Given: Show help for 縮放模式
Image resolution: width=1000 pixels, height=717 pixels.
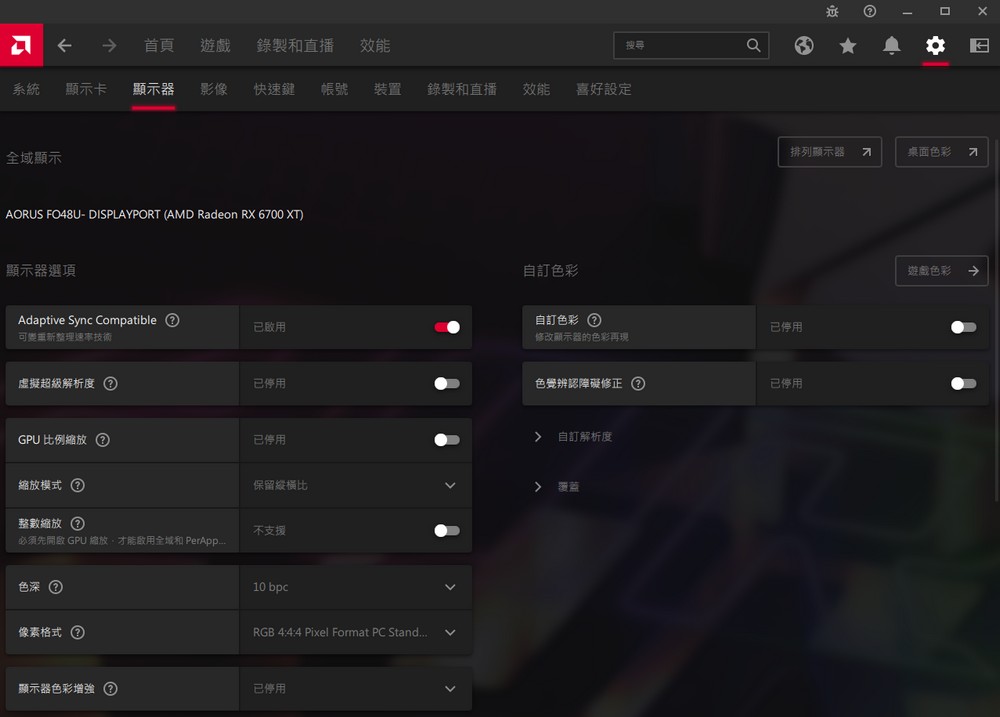Looking at the screenshot, I should (x=78, y=485).
